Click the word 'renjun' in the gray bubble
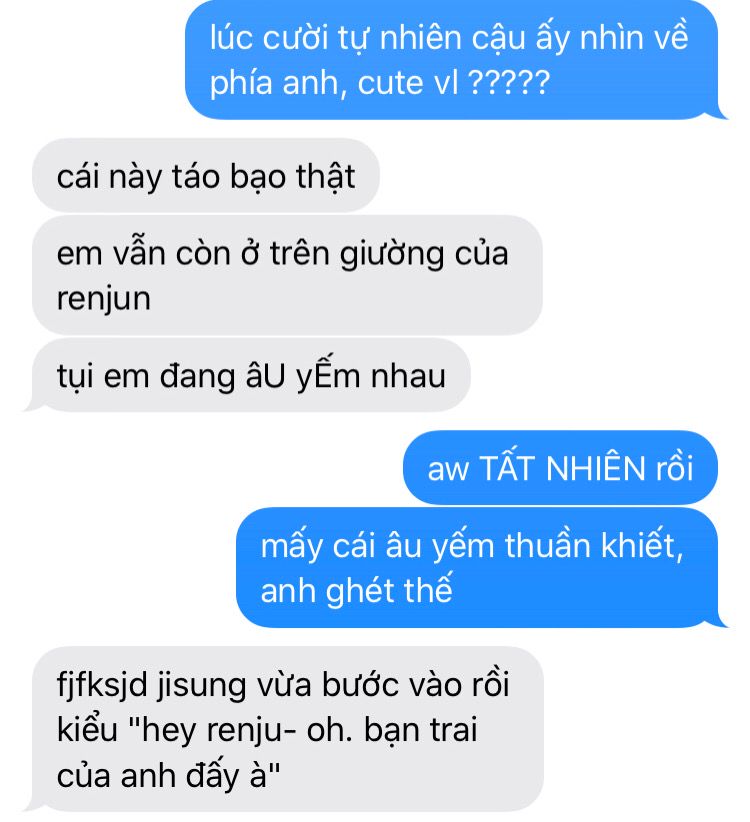This screenshot has height=822, width=750. coord(104,299)
